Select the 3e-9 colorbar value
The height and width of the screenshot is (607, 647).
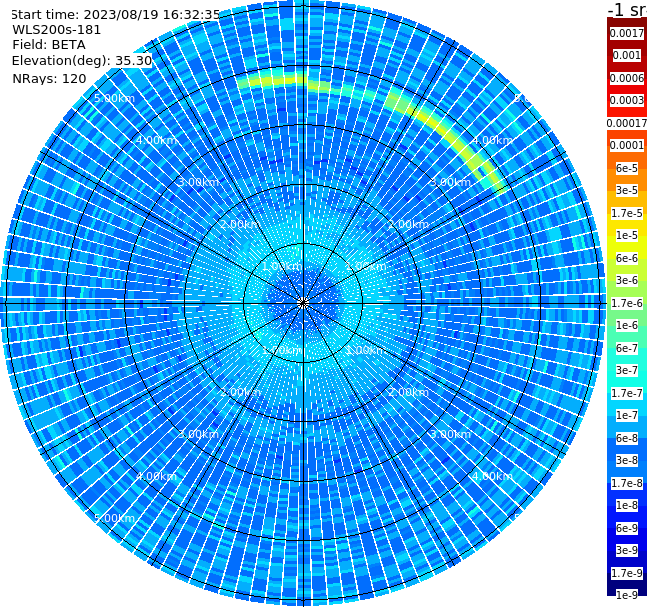pyautogui.click(x=627, y=550)
